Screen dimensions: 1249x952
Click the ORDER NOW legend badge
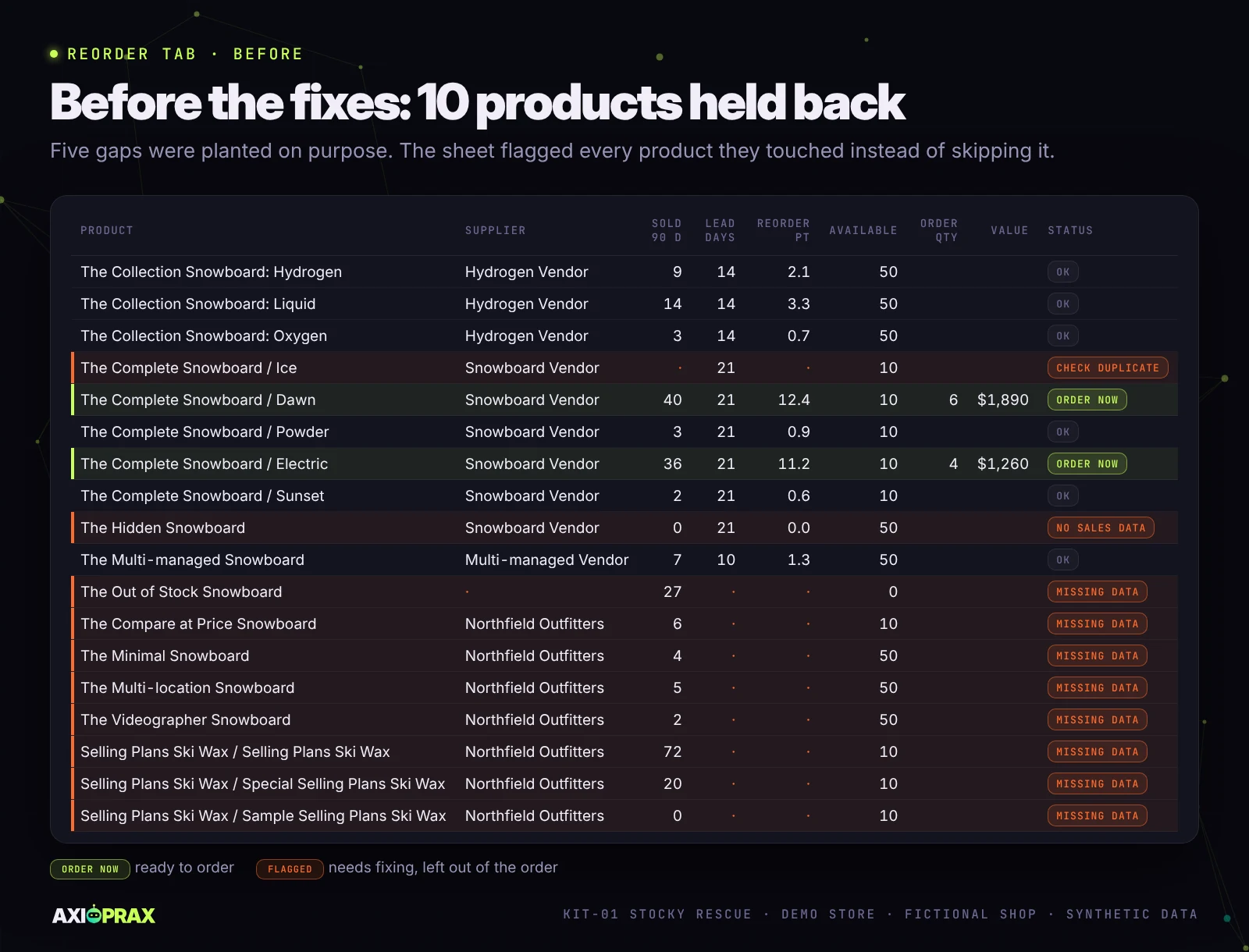90,869
